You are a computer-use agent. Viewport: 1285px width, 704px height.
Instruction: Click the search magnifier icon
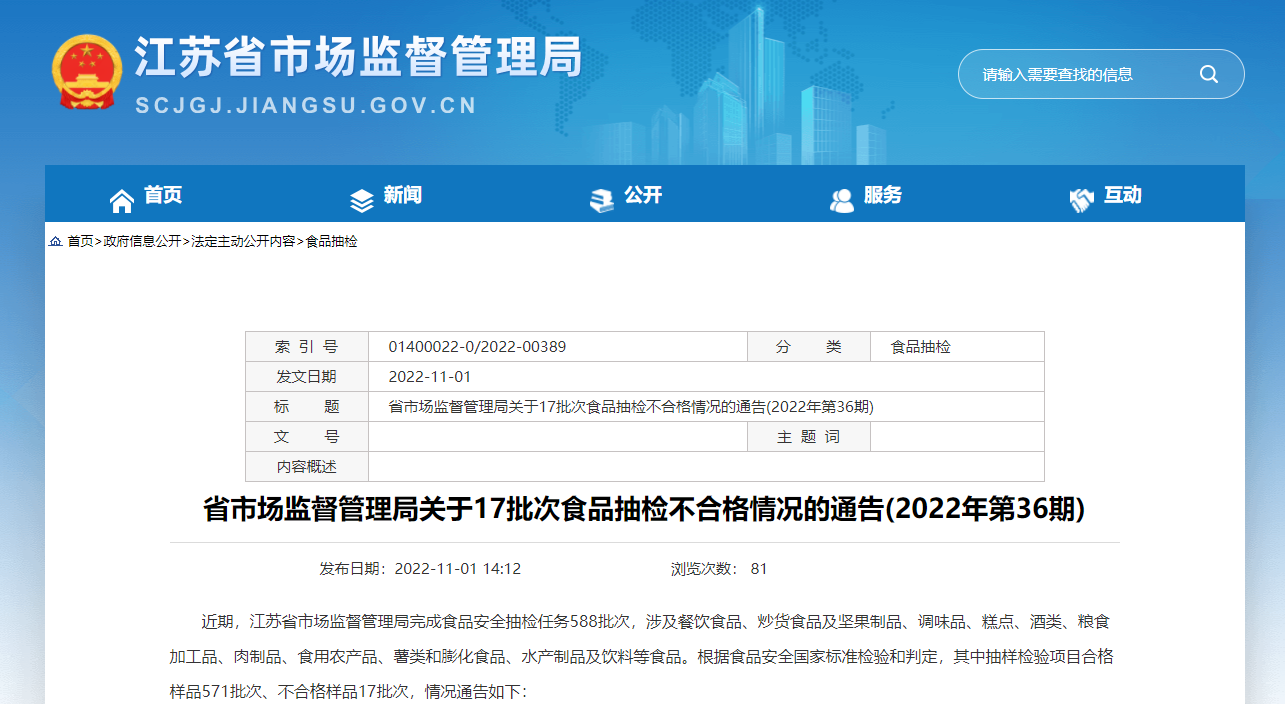point(1209,74)
